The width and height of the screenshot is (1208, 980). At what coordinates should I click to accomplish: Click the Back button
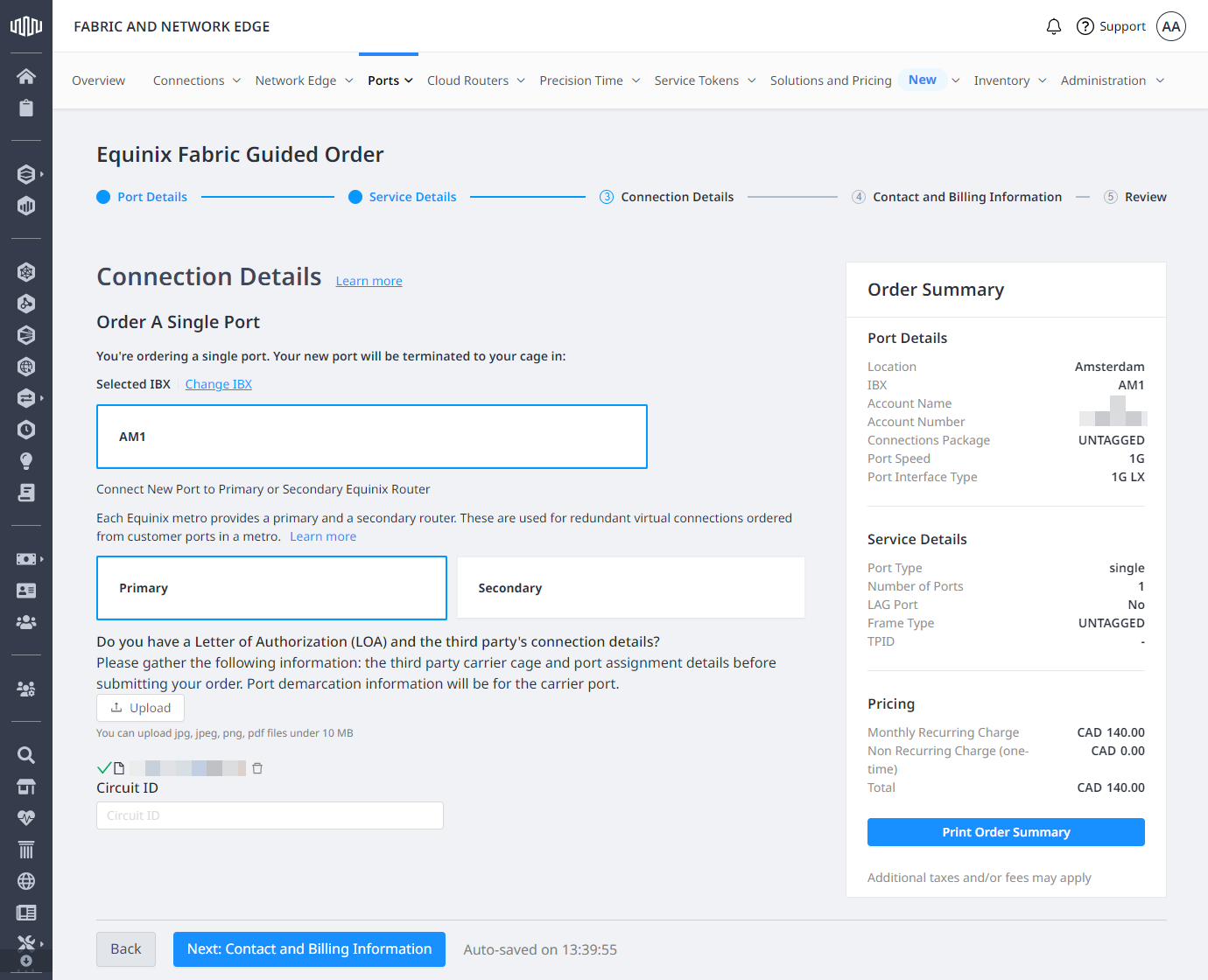[126, 949]
